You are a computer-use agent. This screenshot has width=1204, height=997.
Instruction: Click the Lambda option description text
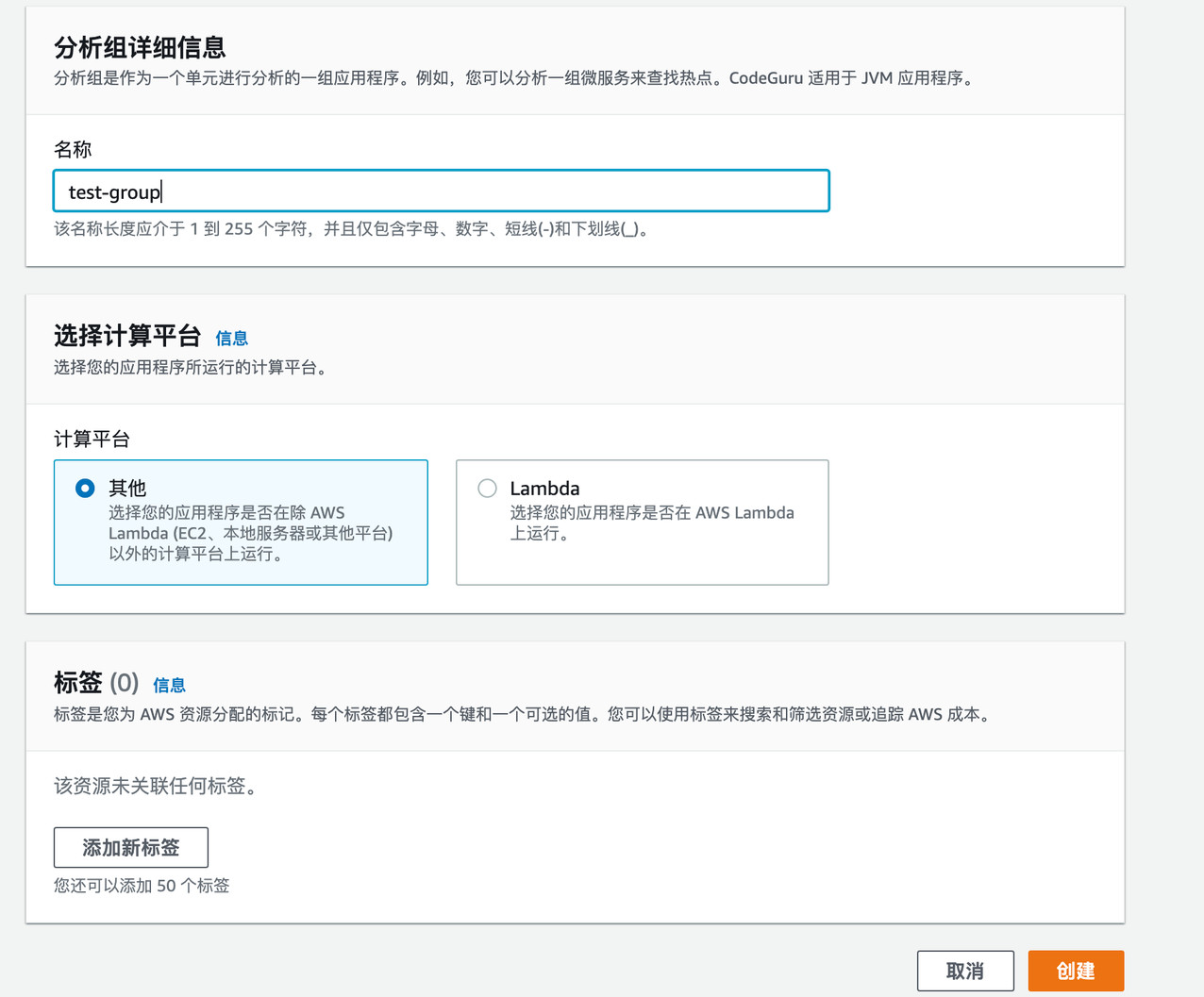pos(652,523)
